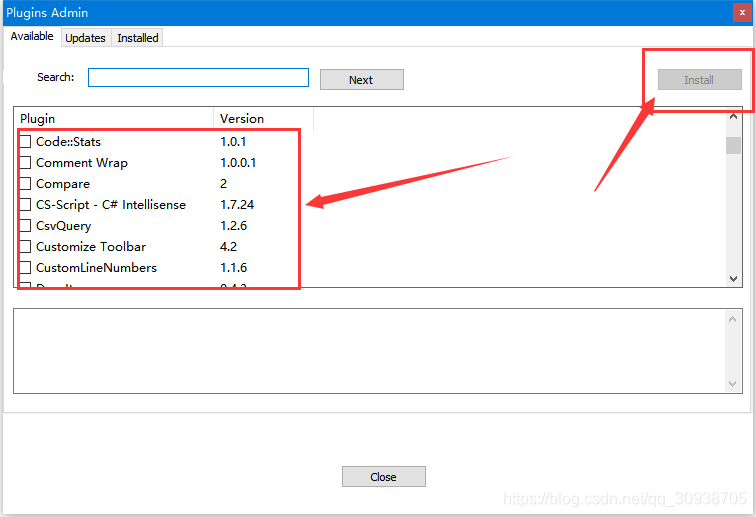
Task: Select the CsvQuery plugin name
Action: coord(64,226)
